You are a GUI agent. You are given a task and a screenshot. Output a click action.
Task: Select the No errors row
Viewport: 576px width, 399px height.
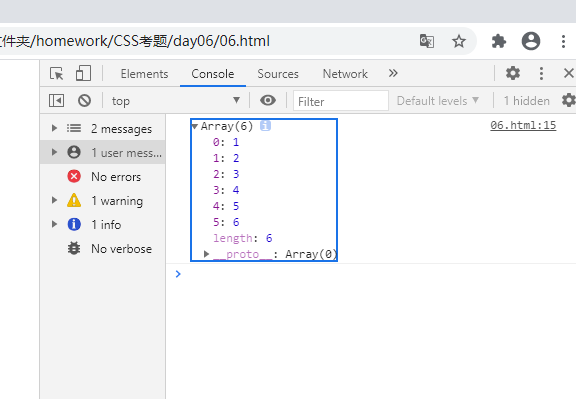pos(102,176)
